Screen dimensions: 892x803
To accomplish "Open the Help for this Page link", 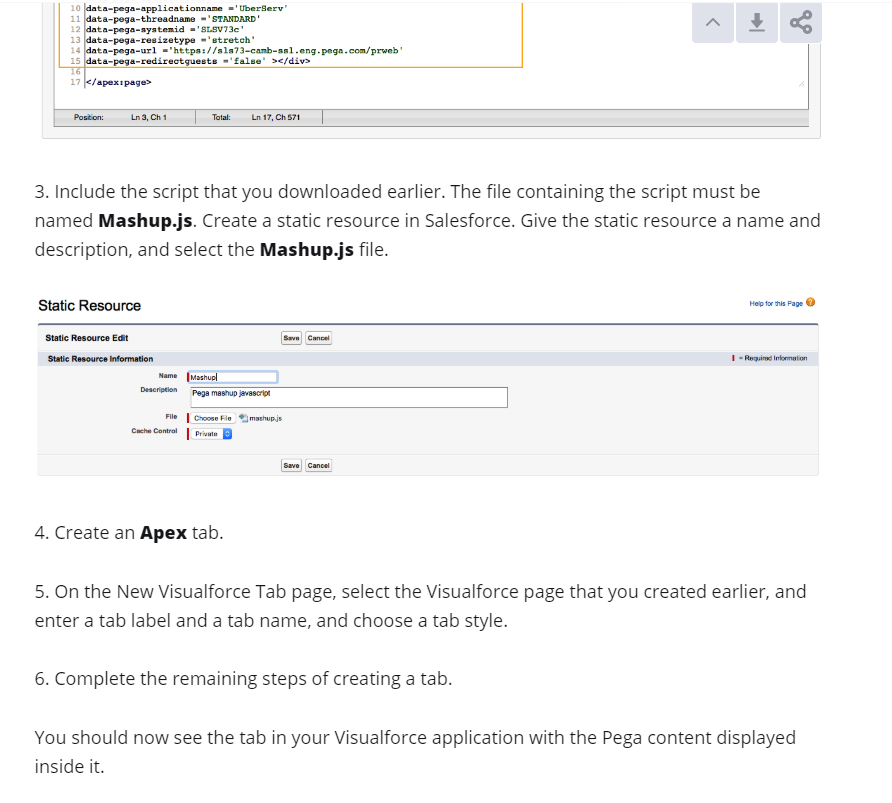I will [776, 304].
